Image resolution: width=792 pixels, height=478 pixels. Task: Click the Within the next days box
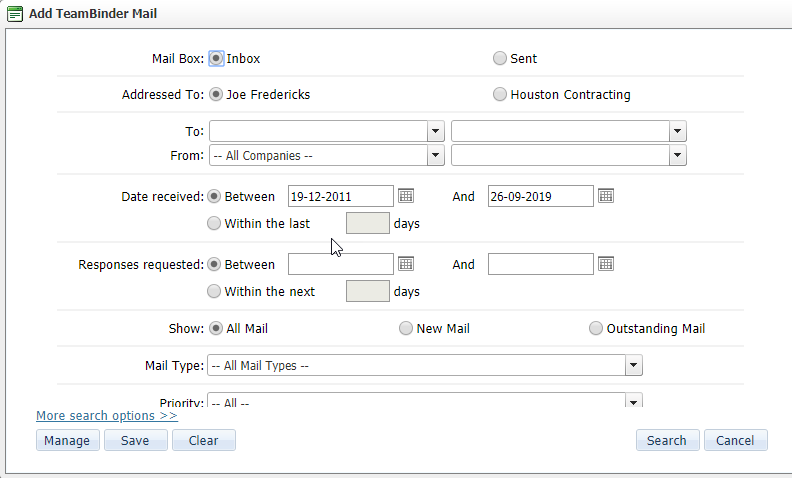[368, 291]
